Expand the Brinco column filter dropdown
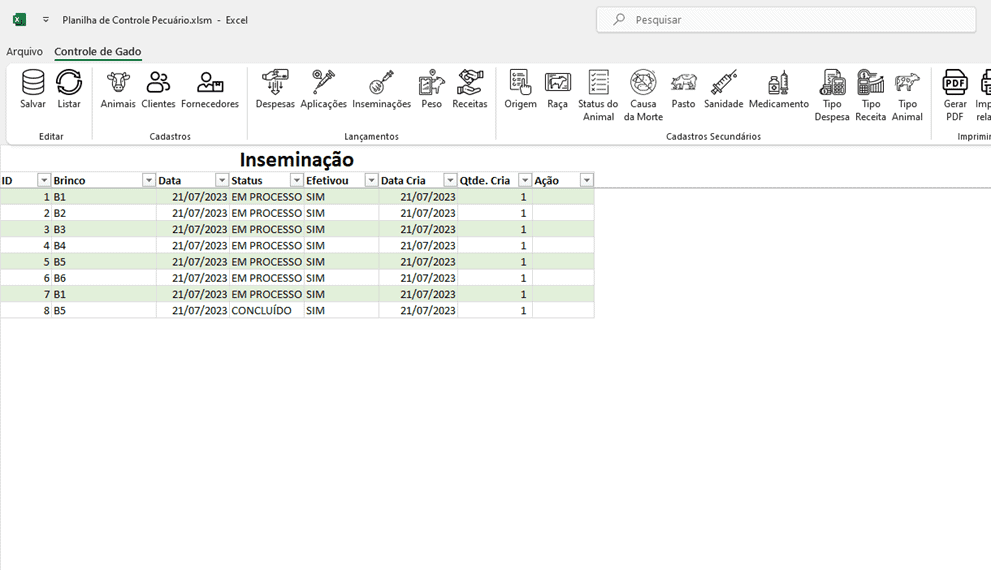Image resolution: width=991 pixels, height=570 pixels. pyautogui.click(x=149, y=180)
